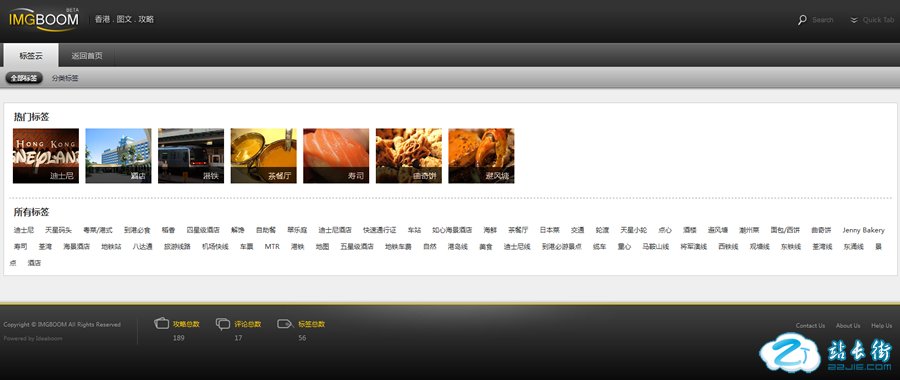Select the 分类标签 filter
This screenshot has width=900, height=380.
[x=65, y=78]
